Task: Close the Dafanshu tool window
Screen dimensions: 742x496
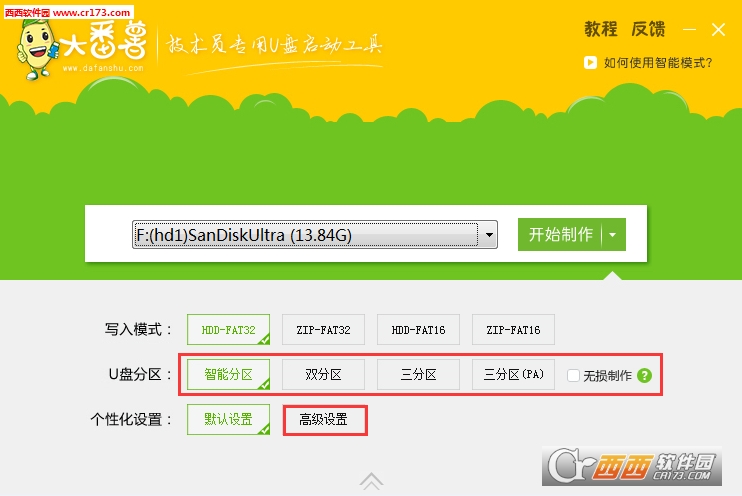Action: 718,30
